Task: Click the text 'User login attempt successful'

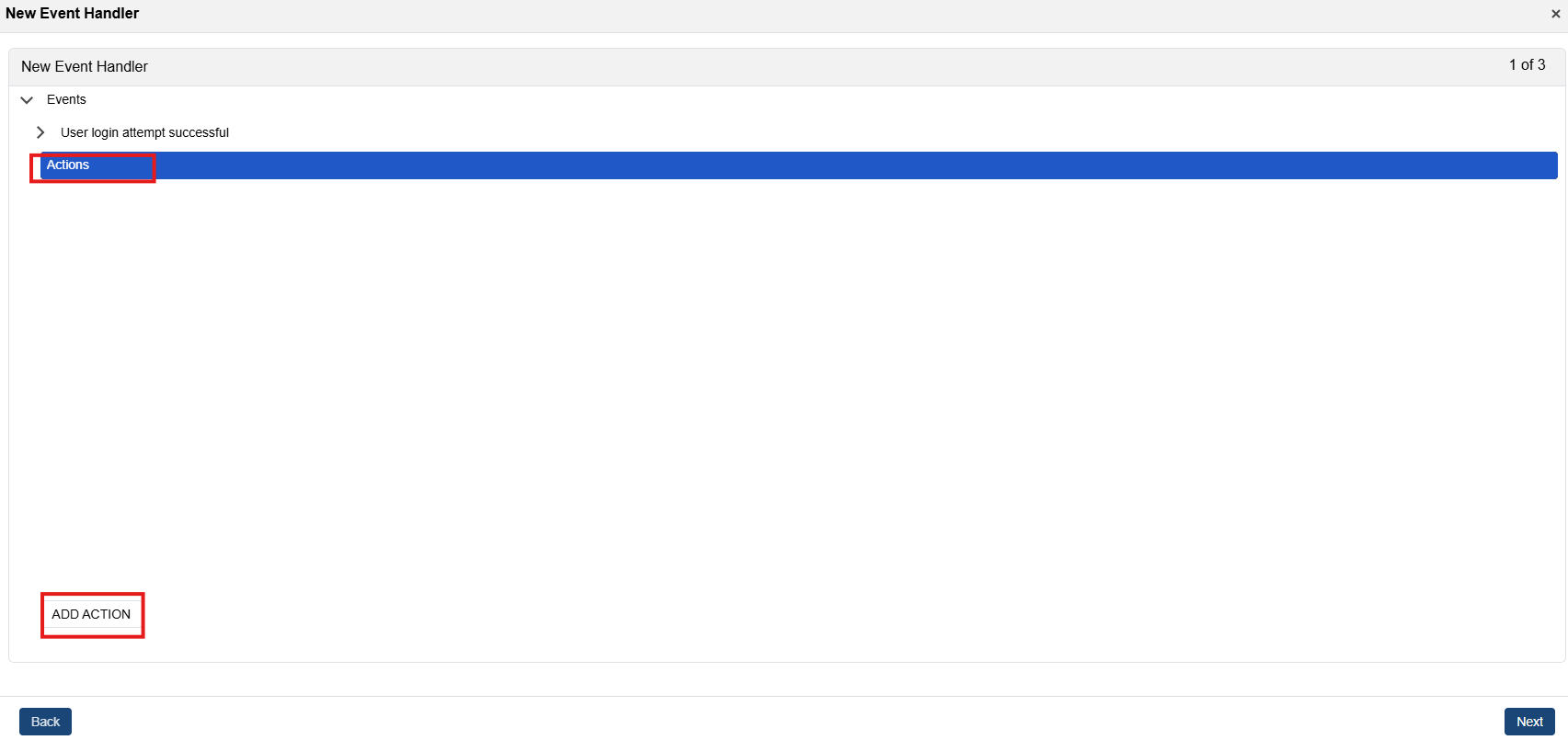Action: point(144,132)
